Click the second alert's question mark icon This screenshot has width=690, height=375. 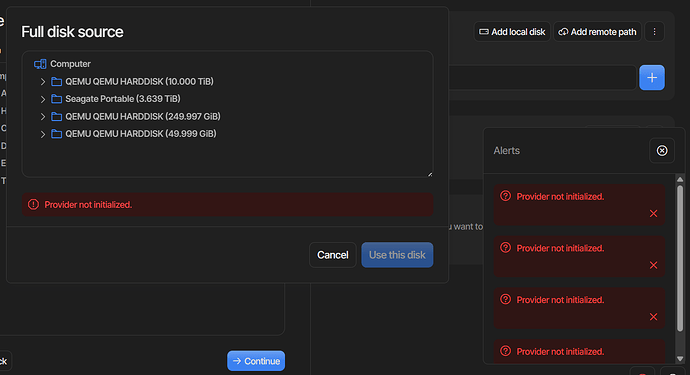click(x=506, y=247)
